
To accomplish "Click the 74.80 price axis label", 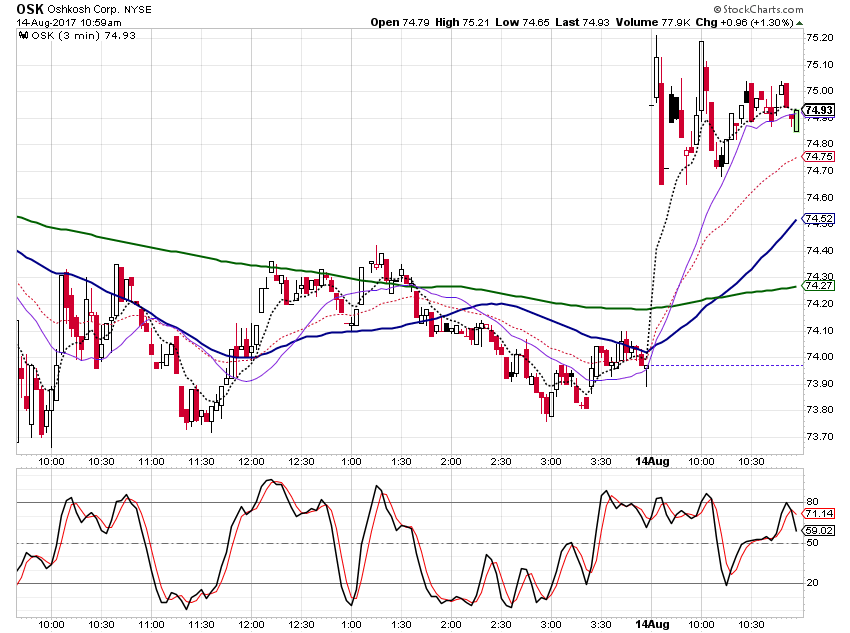I will pyautogui.click(x=820, y=144).
